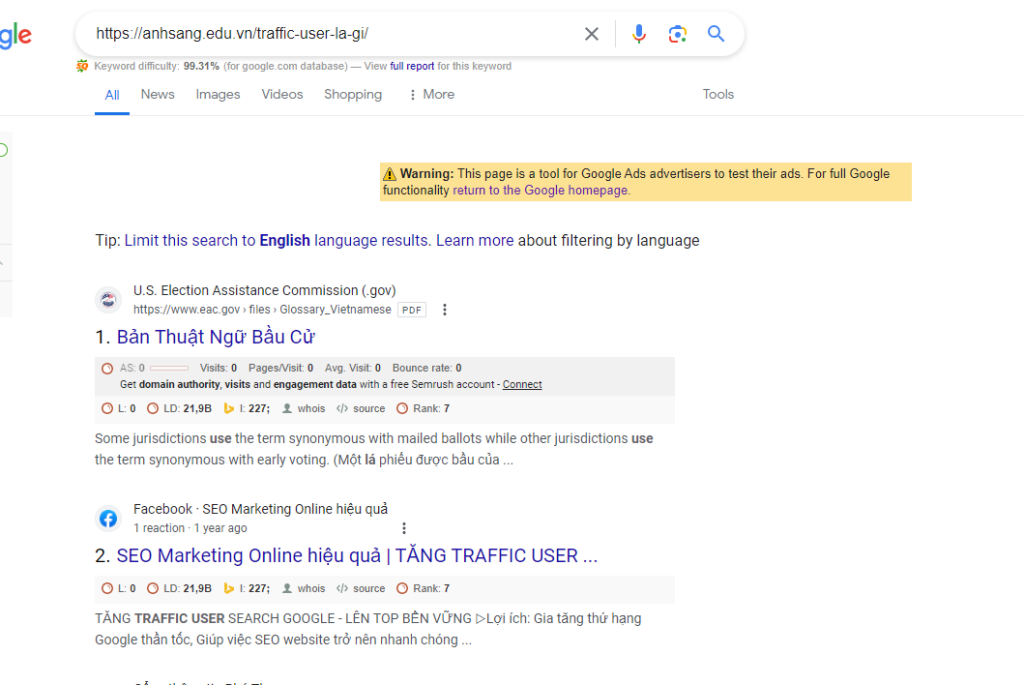Viewport: 1024px width, 685px height.
Task: Expand the More search options menu
Action: (432, 95)
